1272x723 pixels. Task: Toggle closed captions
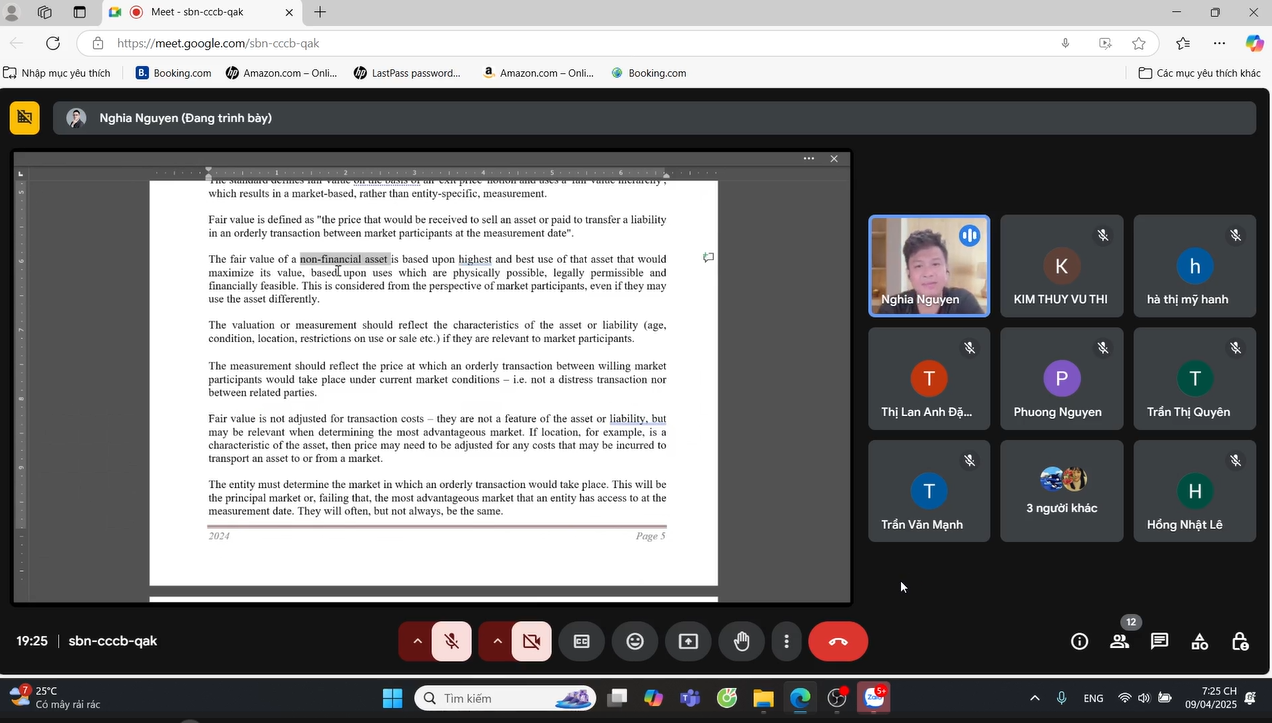click(x=582, y=641)
